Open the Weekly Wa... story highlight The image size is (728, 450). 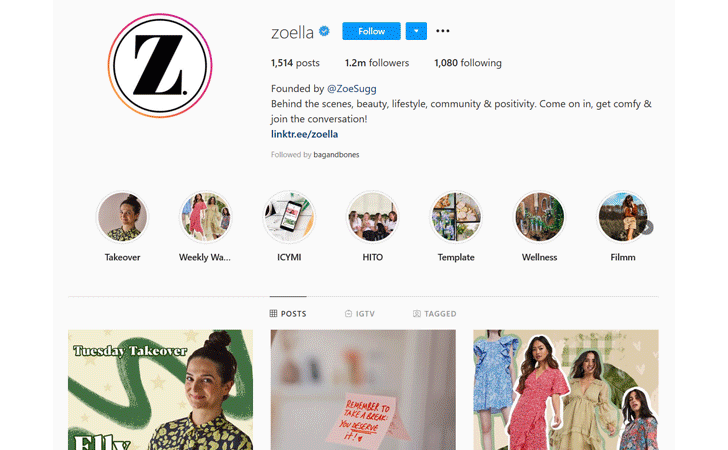click(x=206, y=217)
